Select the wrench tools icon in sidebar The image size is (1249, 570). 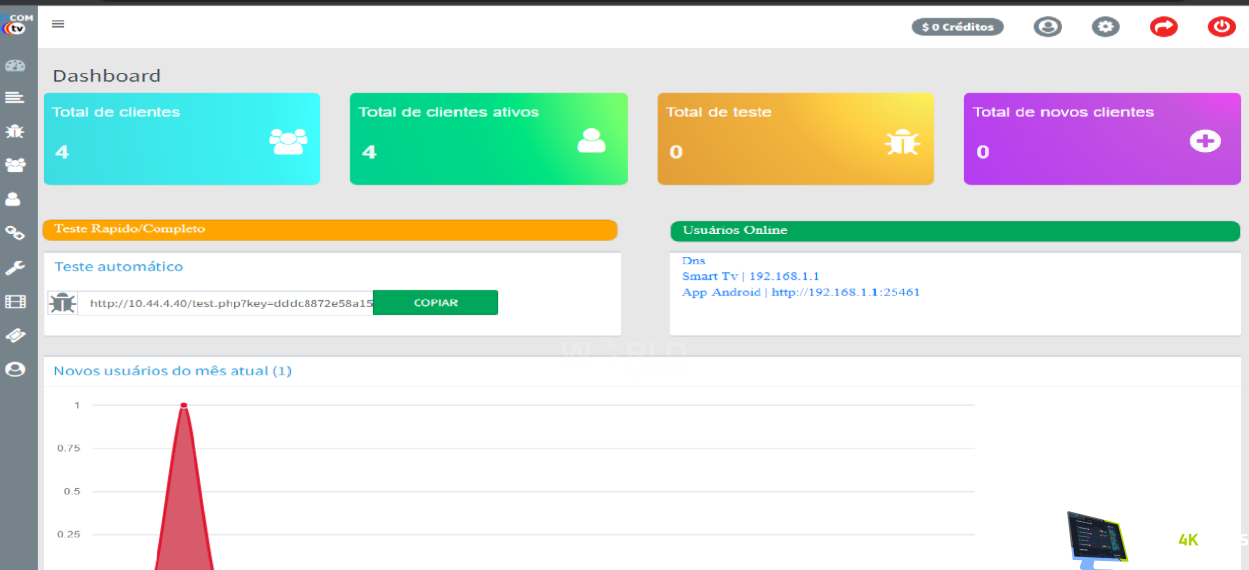[15, 267]
